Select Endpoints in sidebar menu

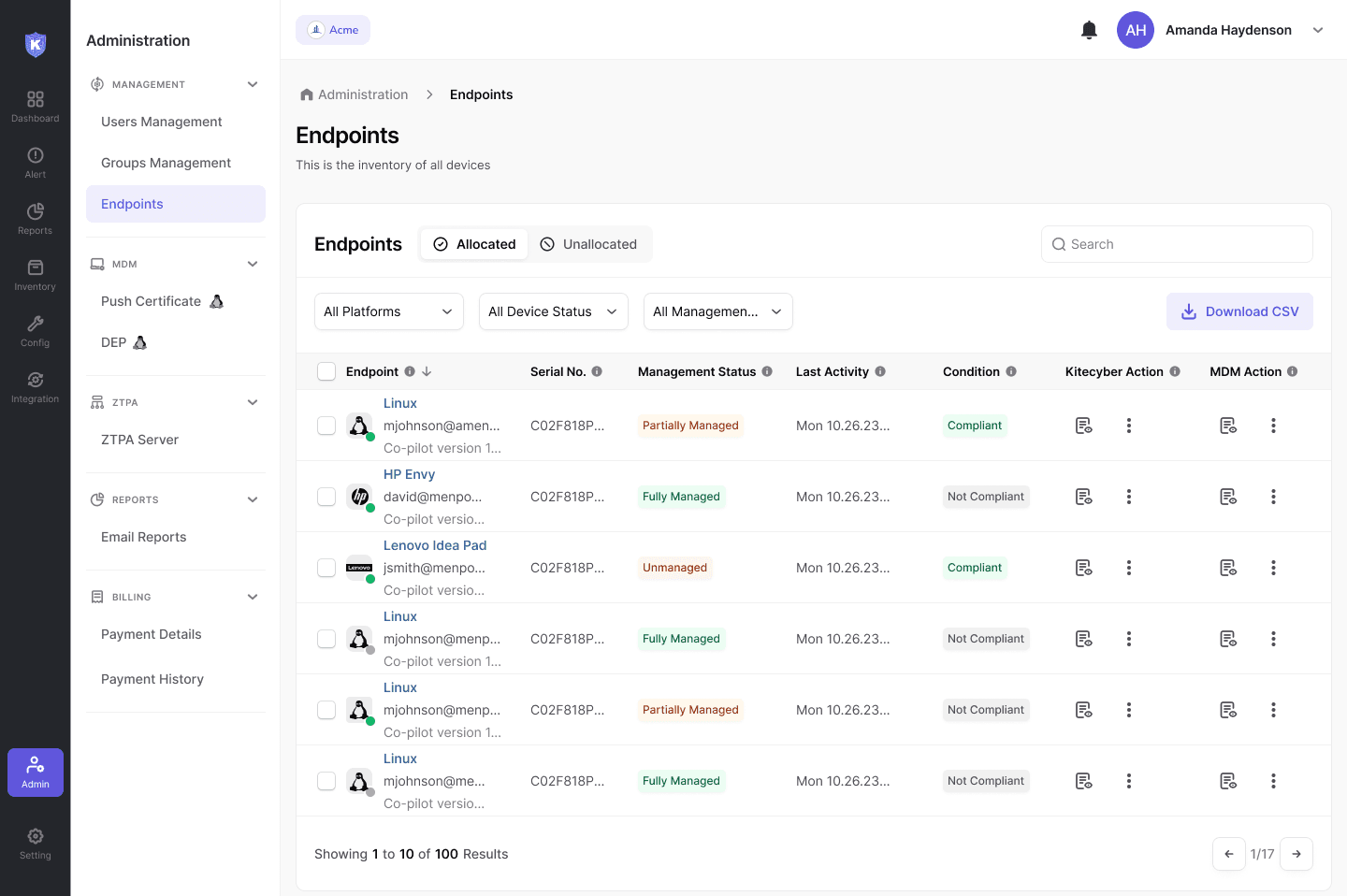pyautogui.click(x=176, y=204)
